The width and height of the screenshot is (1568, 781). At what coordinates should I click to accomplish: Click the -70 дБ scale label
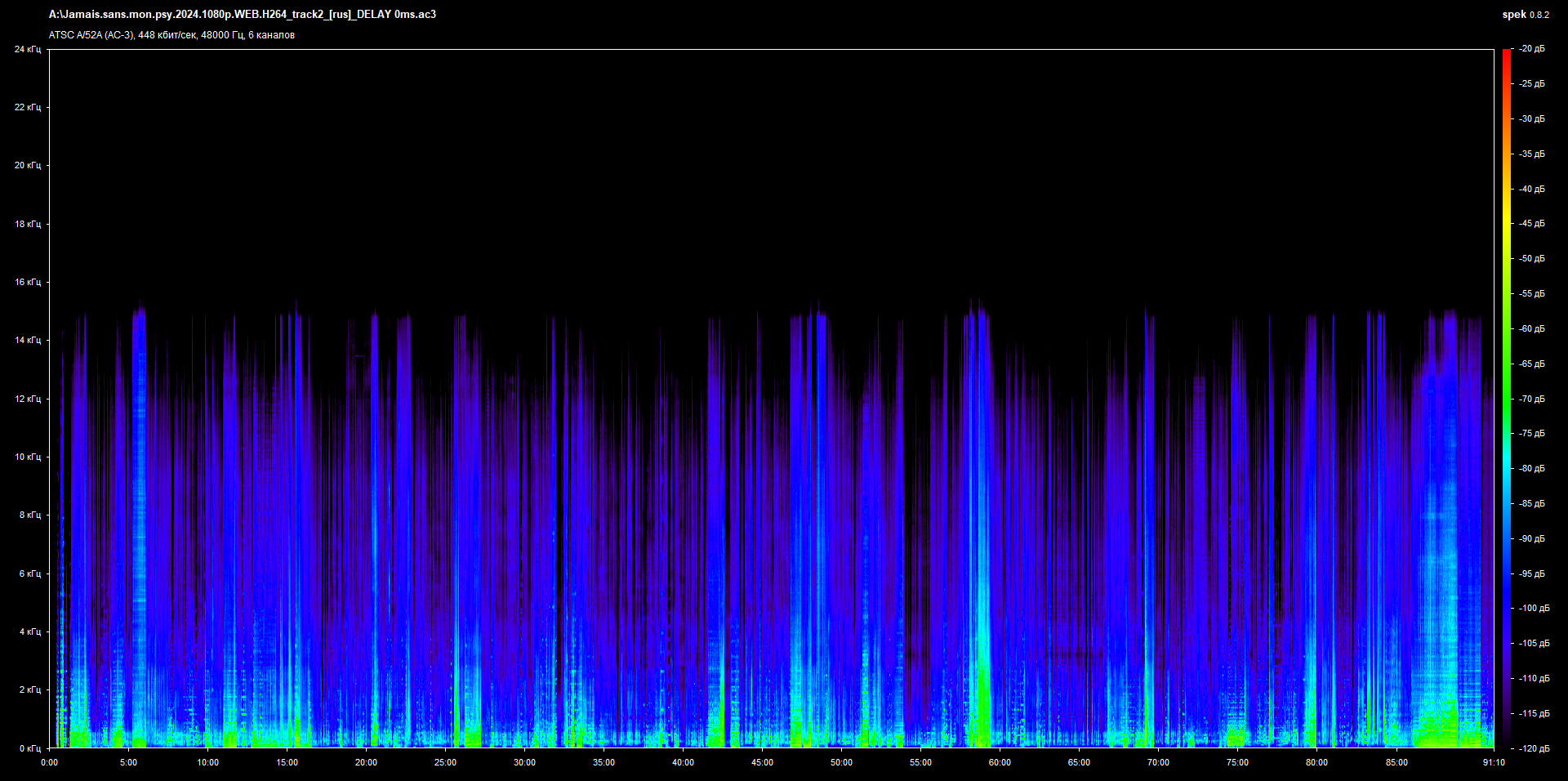[x=1532, y=399]
